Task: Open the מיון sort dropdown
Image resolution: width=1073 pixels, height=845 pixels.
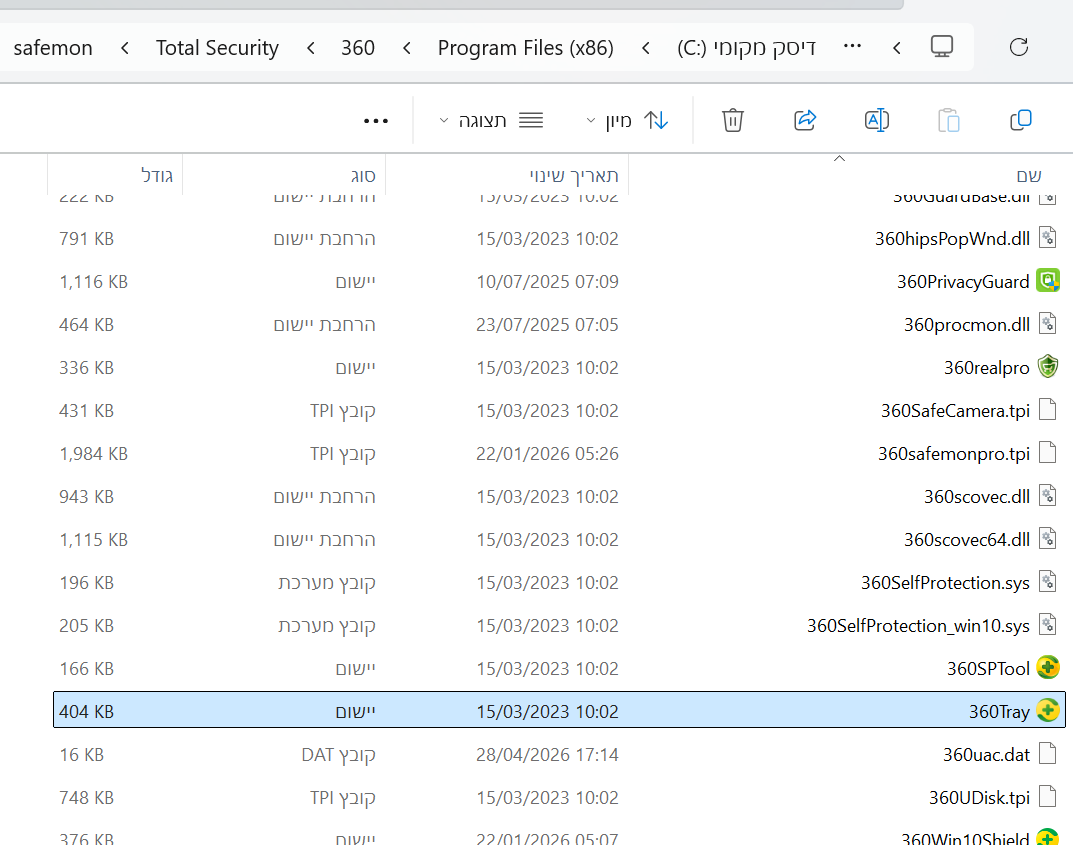Action: [x=627, y=121]
